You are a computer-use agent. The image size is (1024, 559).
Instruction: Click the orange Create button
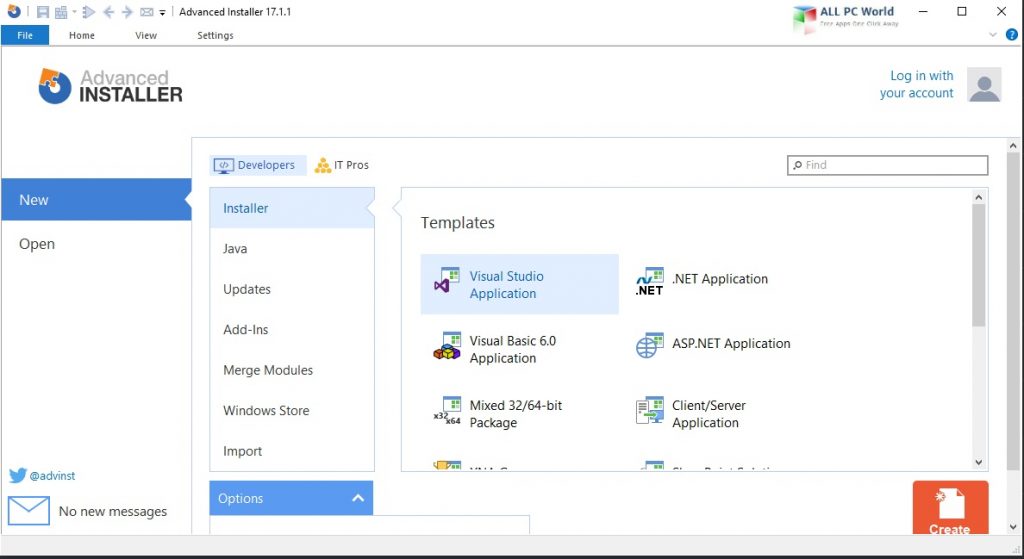[950, 508]
